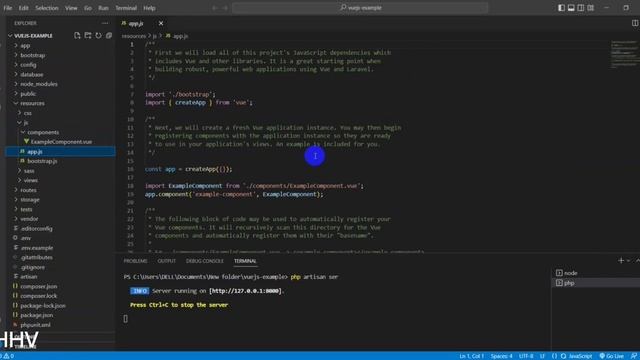Click Spaces: 4 indentation setting
The image size is (640, 360).
point(501,356)
